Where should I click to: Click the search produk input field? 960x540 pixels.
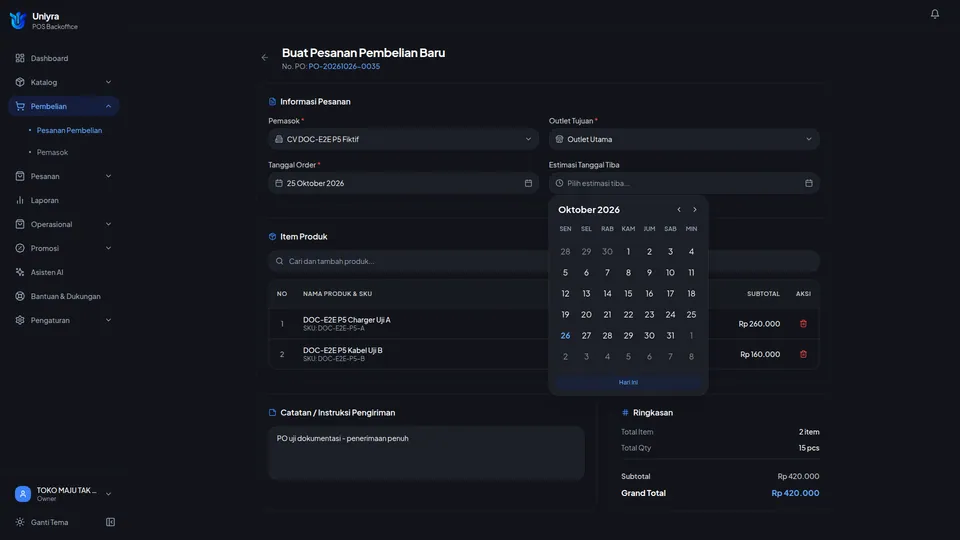pos(544,261)
